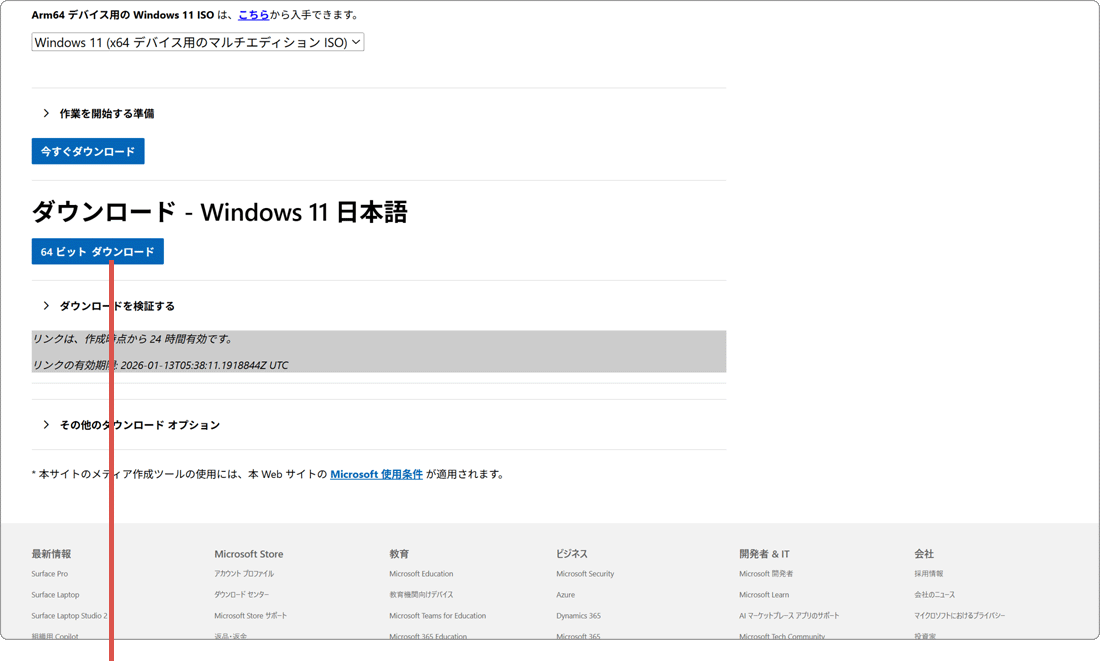Visit ダウンロード センター footer link
The width and height of the screenshot is (1100, 661).
coord(241,595)
